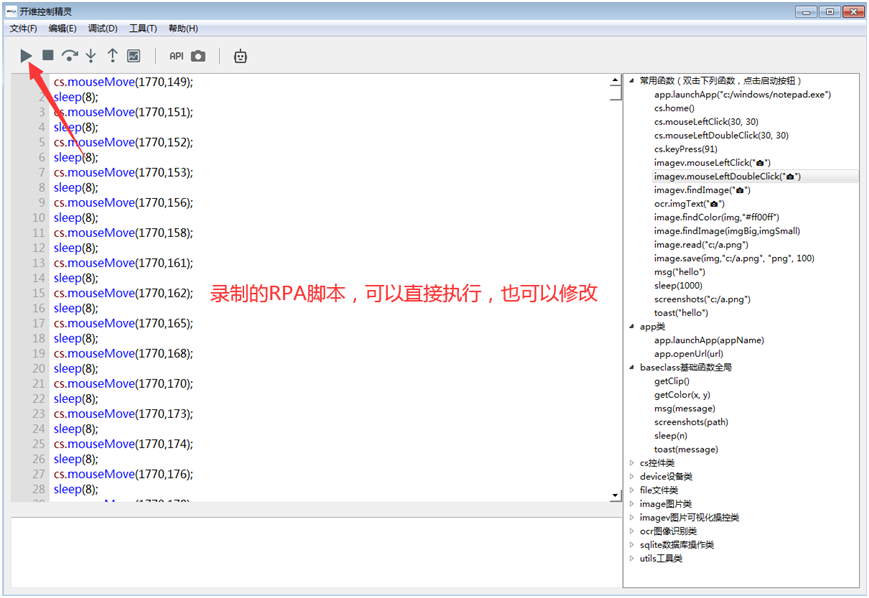The image size is (869, 598).
Task: Select image.save function entry
Action: pyautogui.click(x=734, y=258)
